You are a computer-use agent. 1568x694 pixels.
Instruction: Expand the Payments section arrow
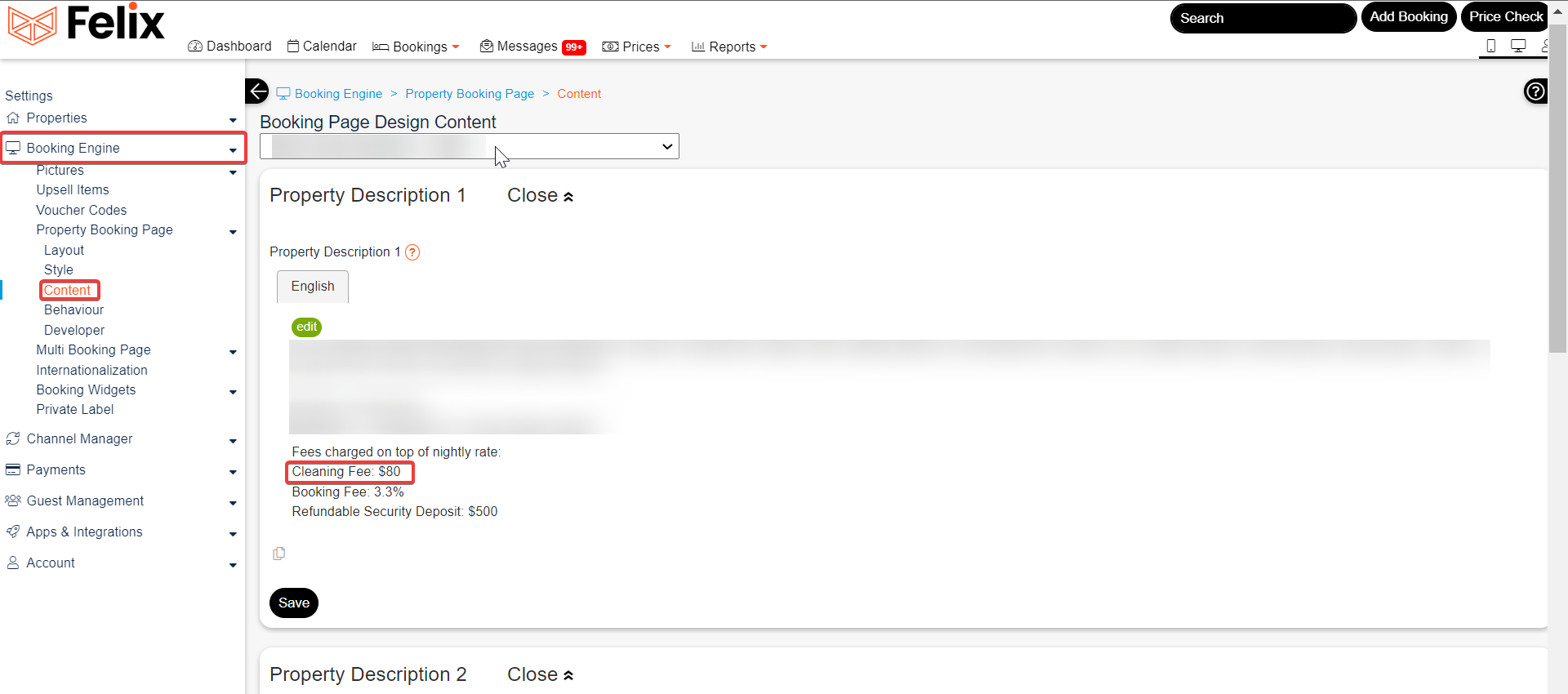click(233, 472)
